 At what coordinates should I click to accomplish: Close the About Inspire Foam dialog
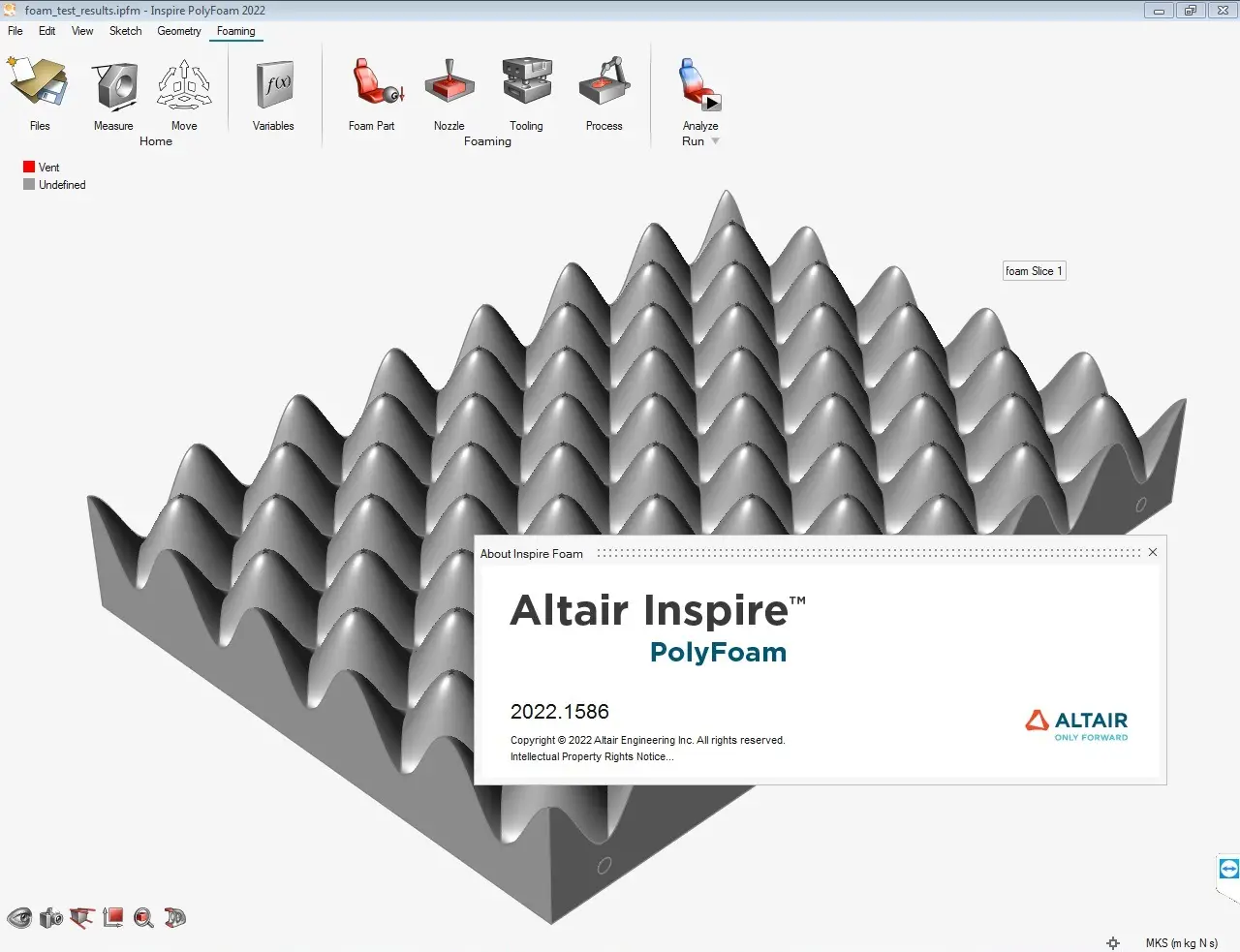[x=1153, y=552]
